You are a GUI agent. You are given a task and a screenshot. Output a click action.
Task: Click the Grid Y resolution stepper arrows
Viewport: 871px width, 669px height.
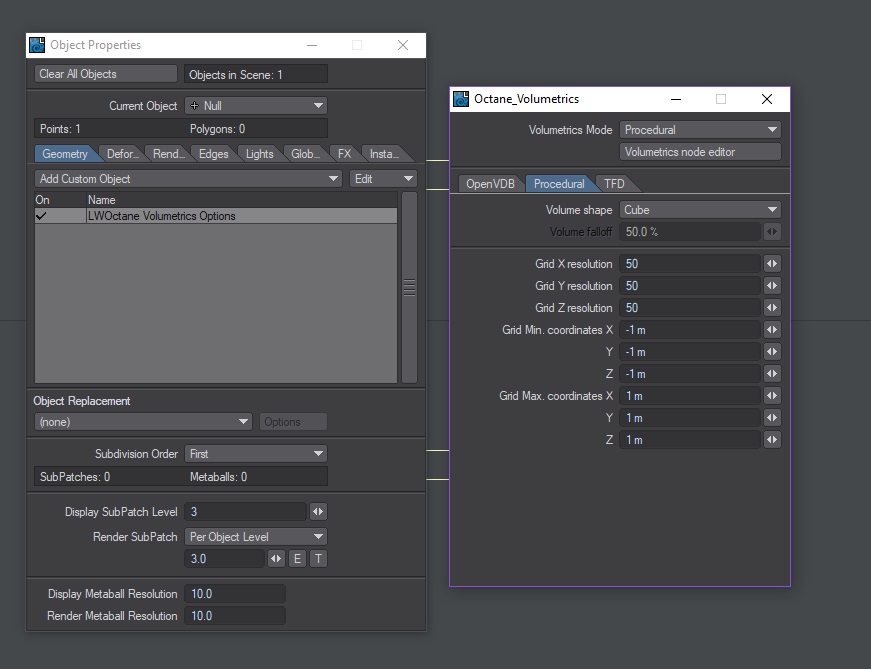[772, 286]
